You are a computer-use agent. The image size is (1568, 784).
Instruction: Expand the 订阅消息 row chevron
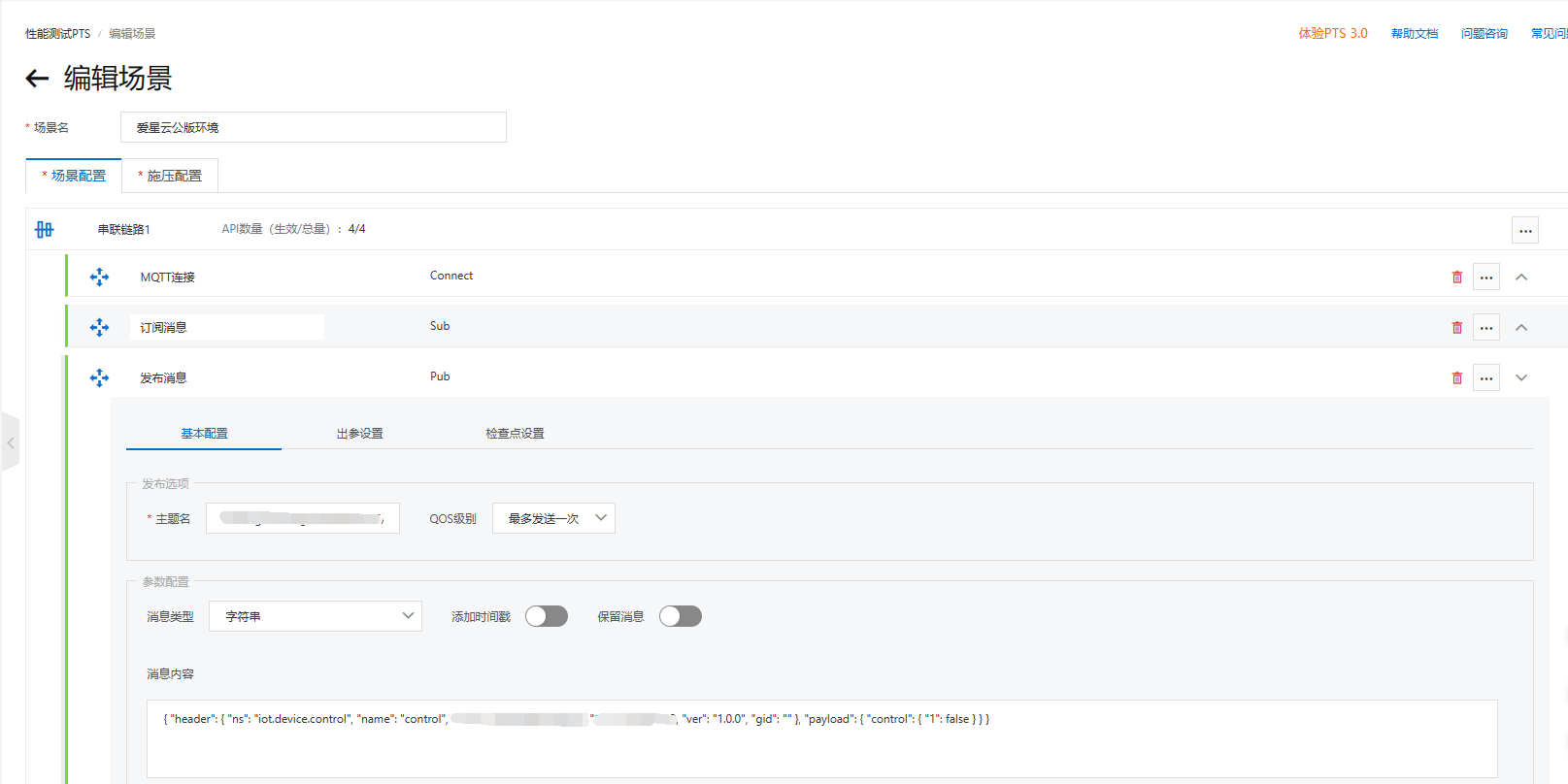tap(1521, 328)
